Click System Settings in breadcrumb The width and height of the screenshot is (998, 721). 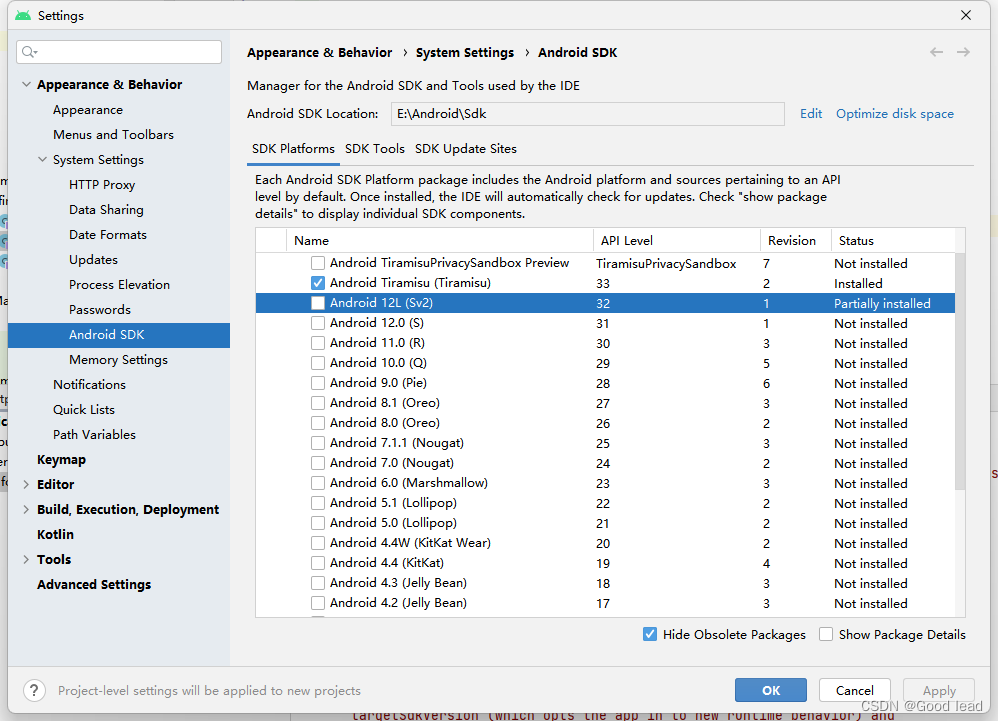coord(465,53)
